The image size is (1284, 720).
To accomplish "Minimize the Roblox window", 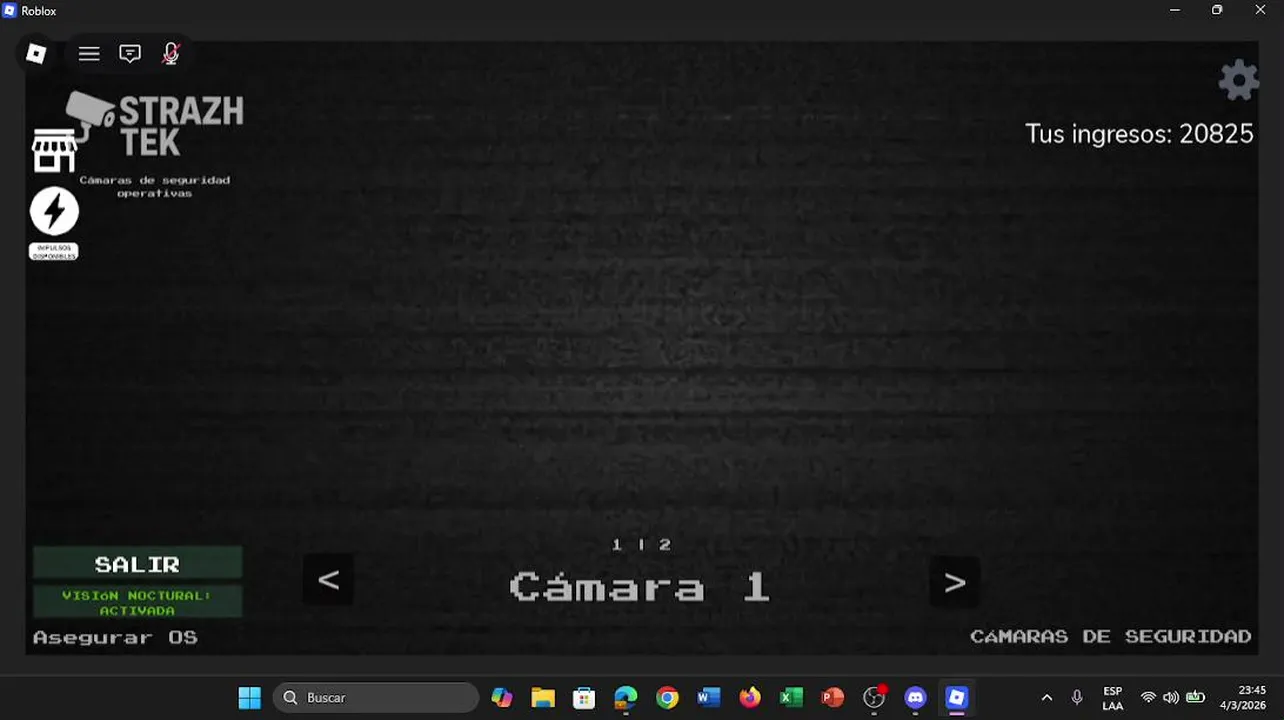I will [1175, 10].
